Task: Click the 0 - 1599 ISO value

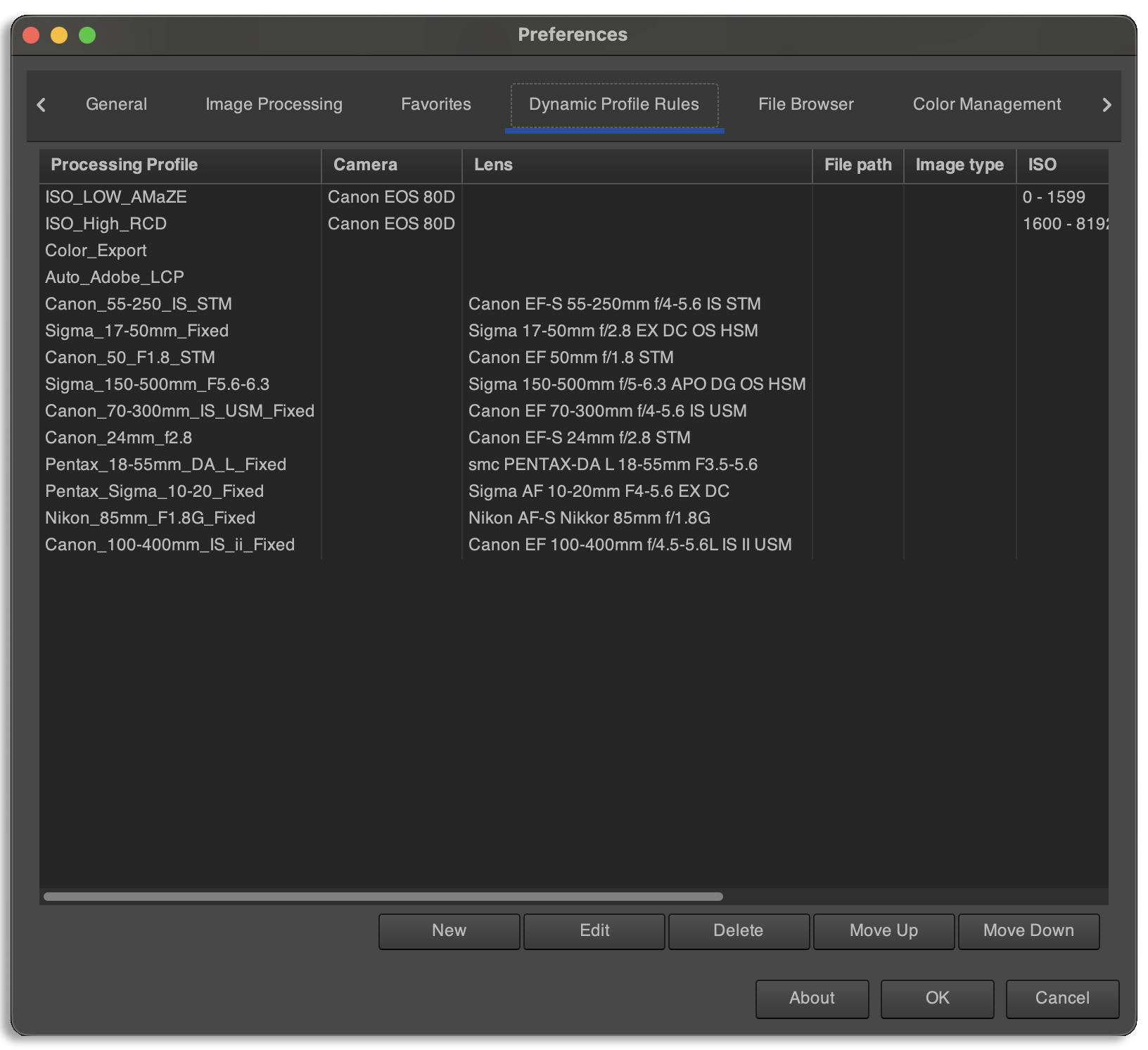Action: point(1054,197)
